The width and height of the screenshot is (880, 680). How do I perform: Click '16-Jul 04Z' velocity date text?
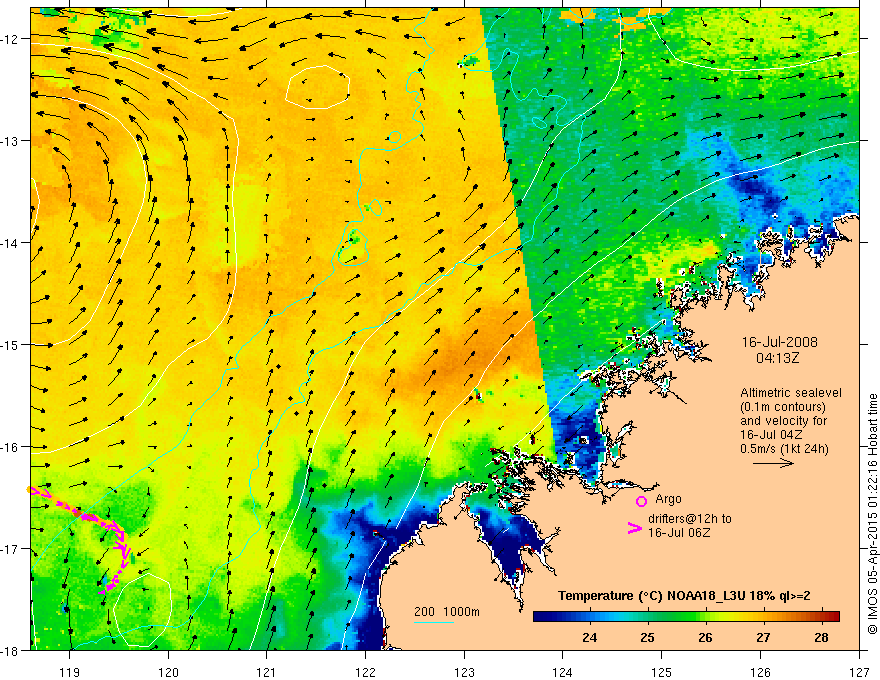pos(771,435)
